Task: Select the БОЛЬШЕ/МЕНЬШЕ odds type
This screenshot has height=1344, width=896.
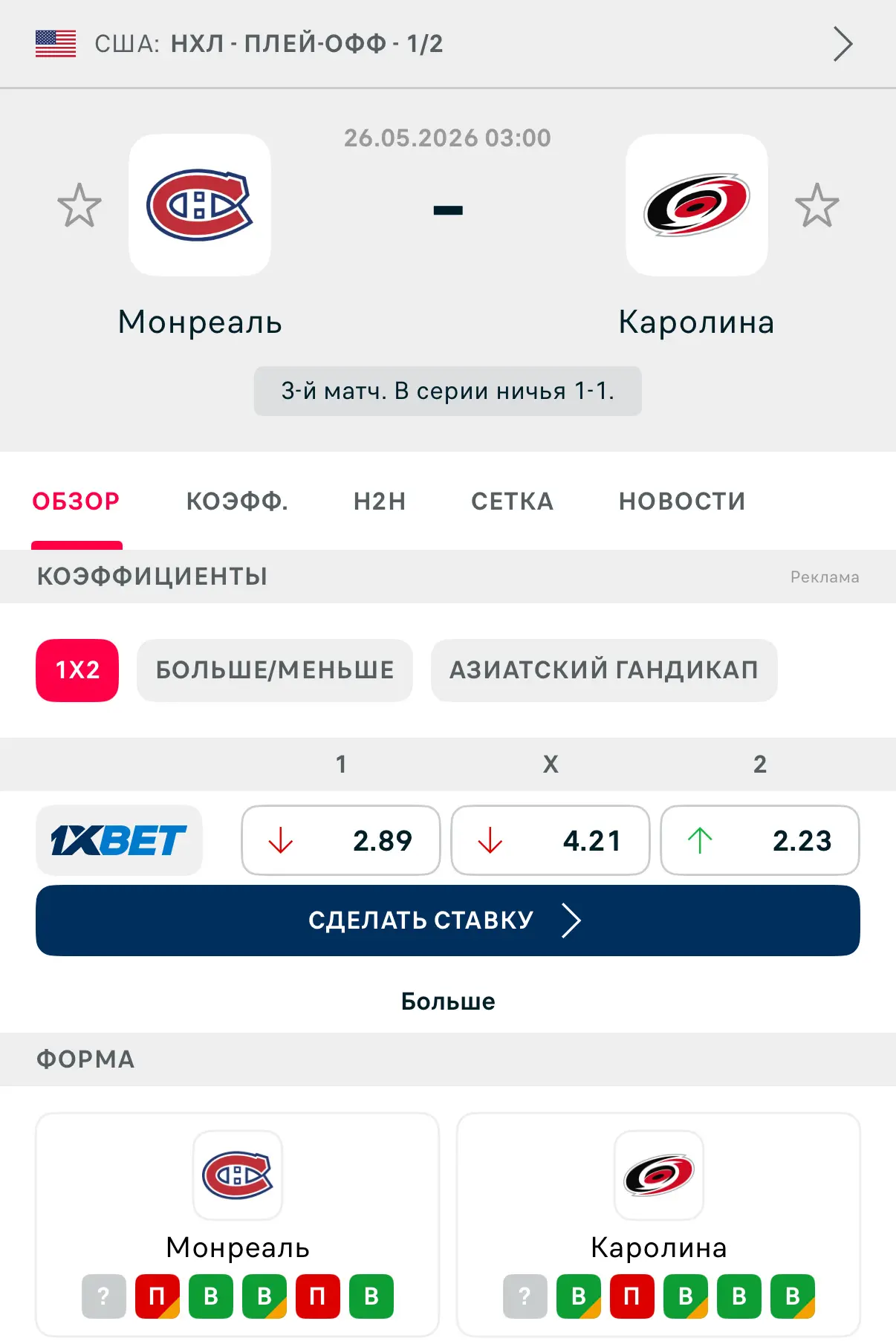Action: [x=275, y=670]
